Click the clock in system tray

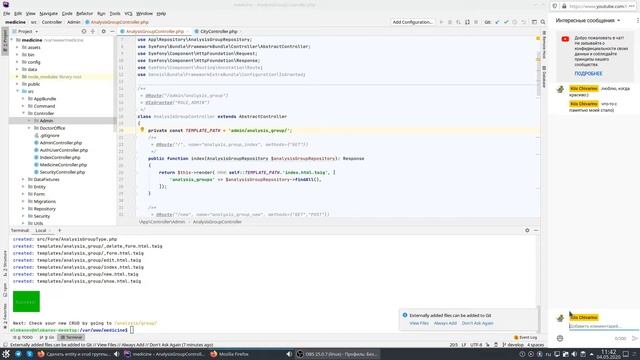point(609,354)
